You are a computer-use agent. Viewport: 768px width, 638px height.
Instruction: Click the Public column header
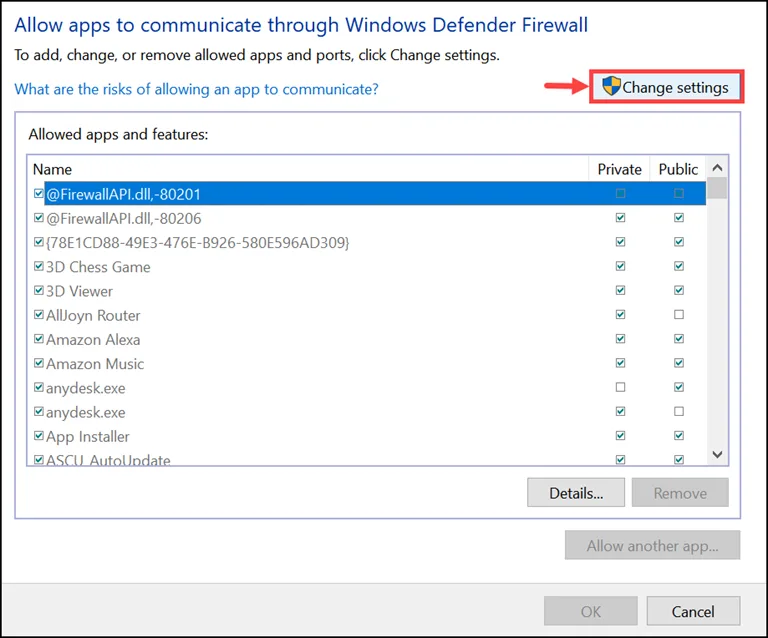[678, 169]
